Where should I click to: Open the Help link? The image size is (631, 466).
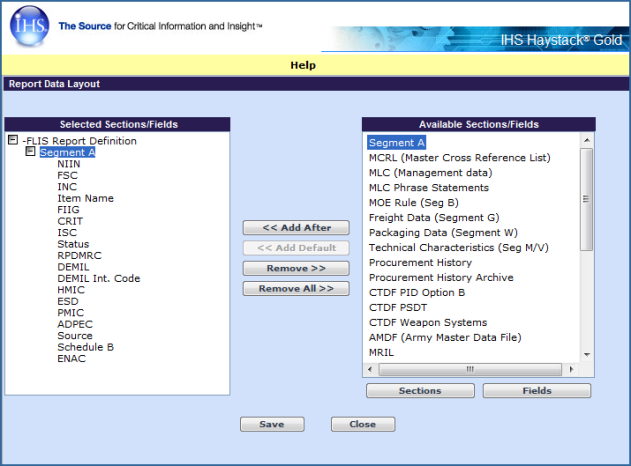[303, 65]
